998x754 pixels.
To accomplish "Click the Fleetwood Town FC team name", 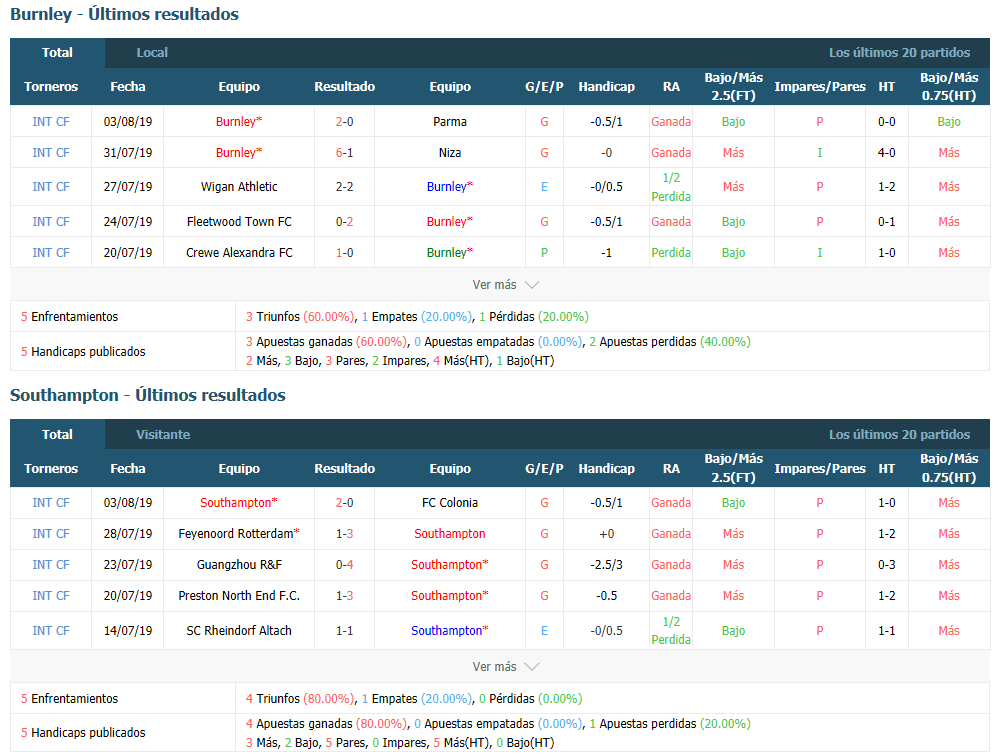I will point(239,221).
